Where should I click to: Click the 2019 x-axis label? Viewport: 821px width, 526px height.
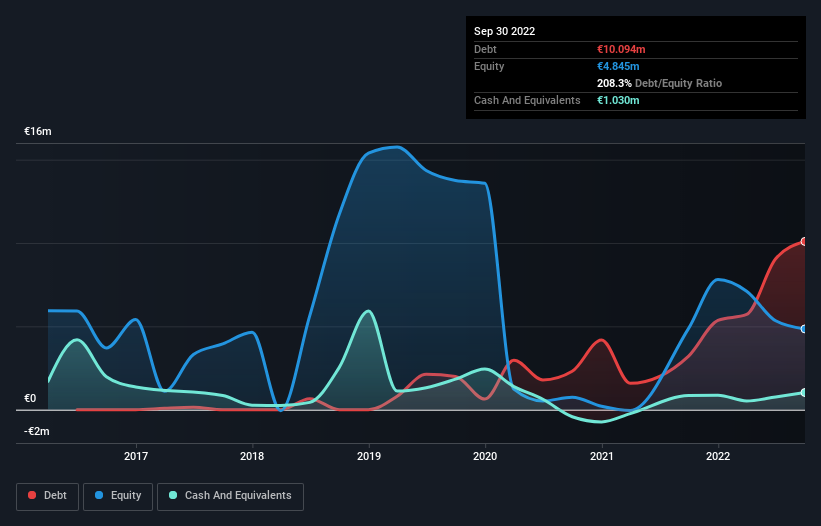(x=369, y=456)
